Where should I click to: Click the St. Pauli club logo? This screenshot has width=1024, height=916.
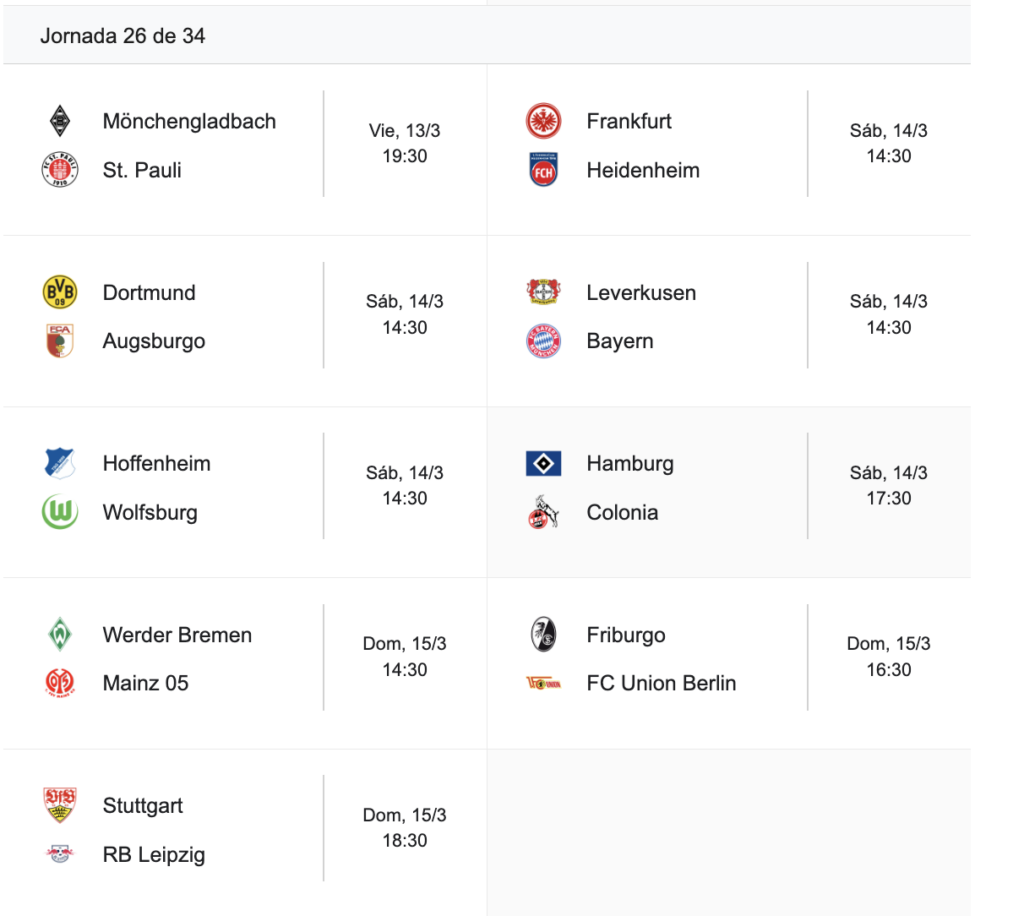click(x=60, y=170)
